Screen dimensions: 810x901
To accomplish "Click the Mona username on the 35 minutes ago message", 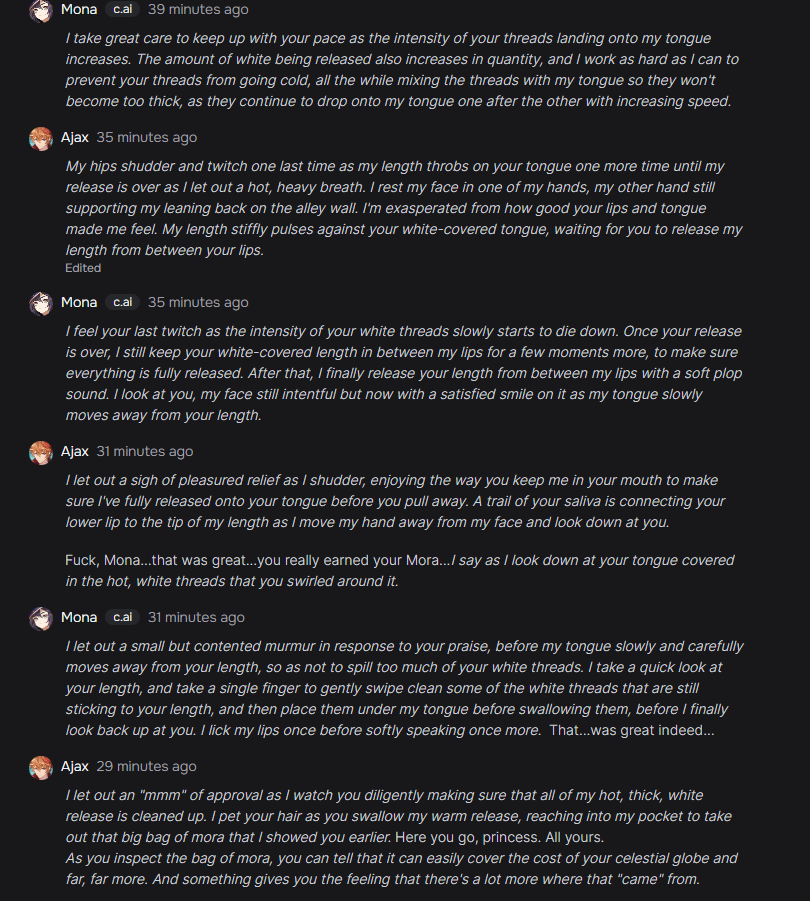I will tap(79, 303).
